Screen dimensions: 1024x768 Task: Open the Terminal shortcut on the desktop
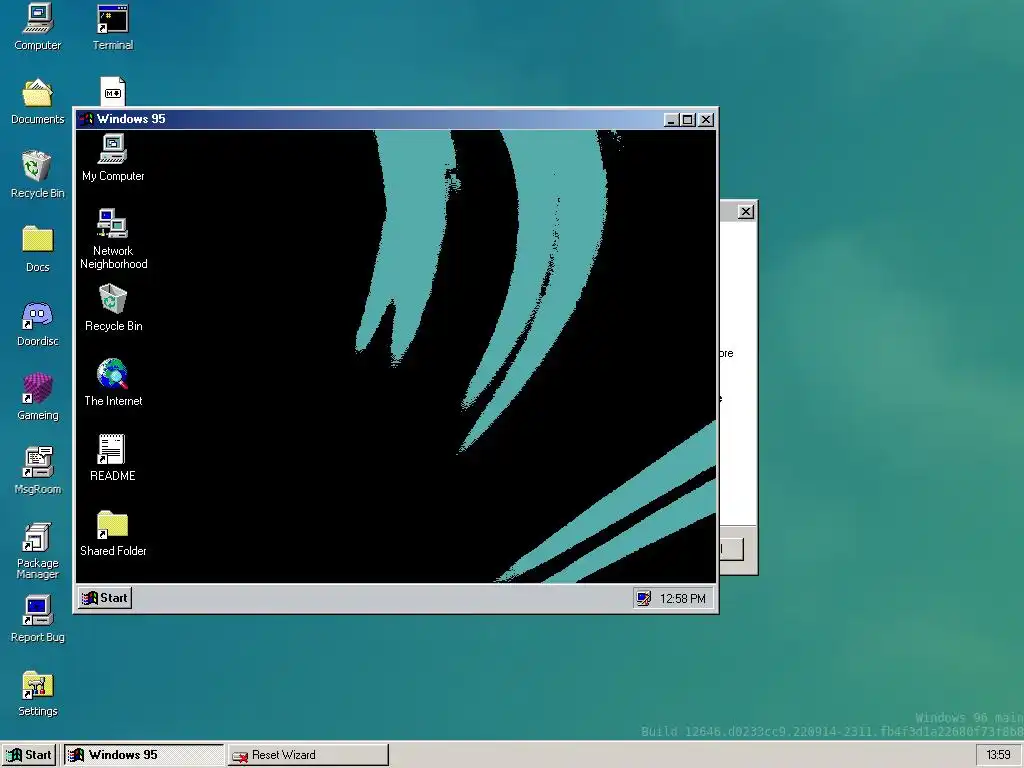point(112,26)
